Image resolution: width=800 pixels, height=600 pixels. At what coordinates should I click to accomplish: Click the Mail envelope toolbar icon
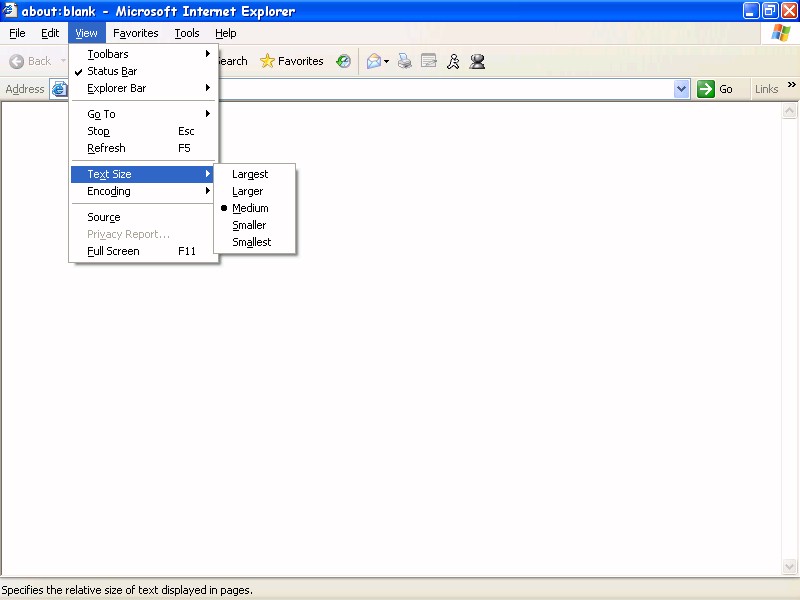pyautogui.click(x=373, y=61)
